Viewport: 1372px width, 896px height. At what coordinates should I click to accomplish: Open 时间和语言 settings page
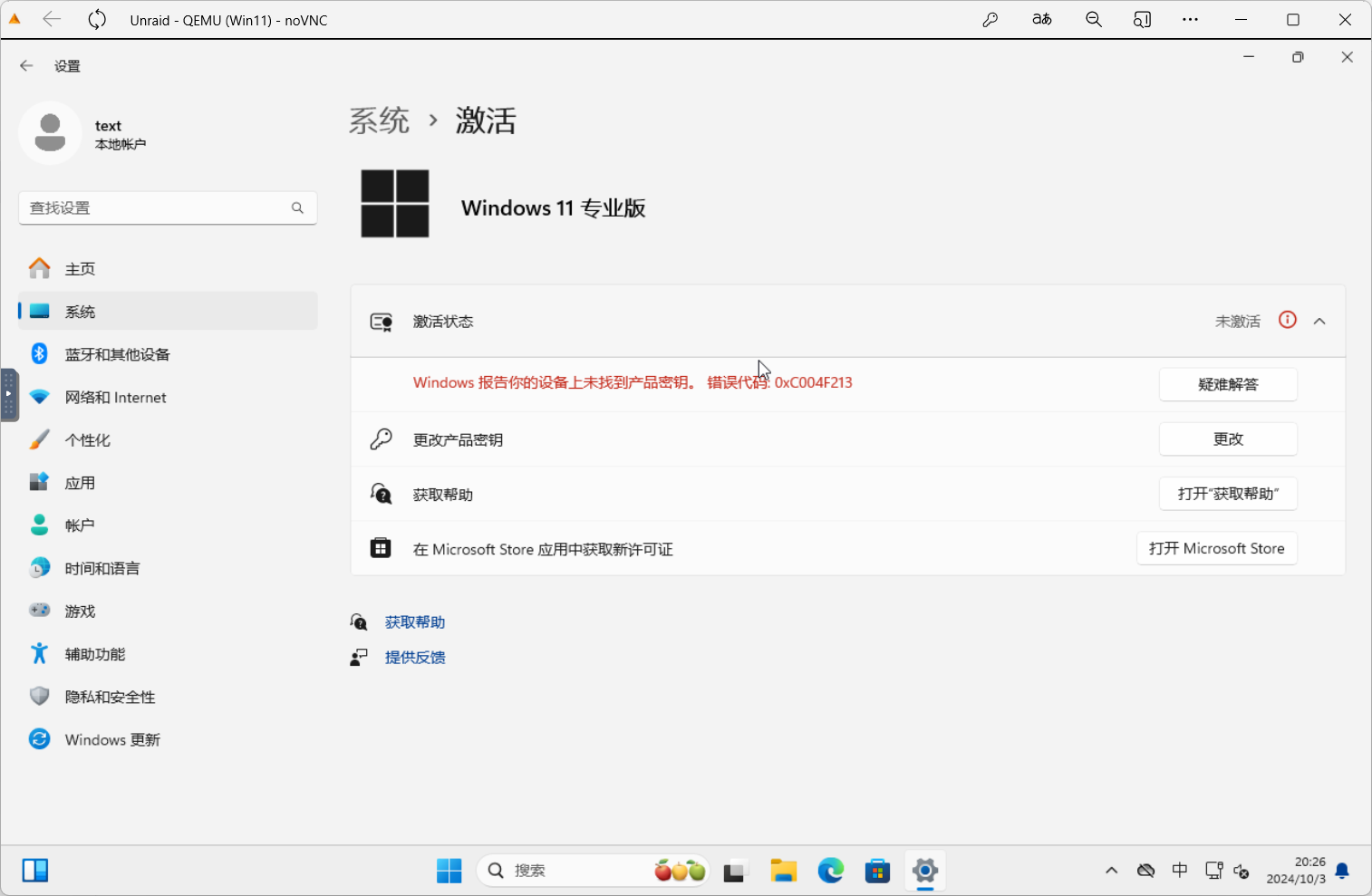(168, 569)
